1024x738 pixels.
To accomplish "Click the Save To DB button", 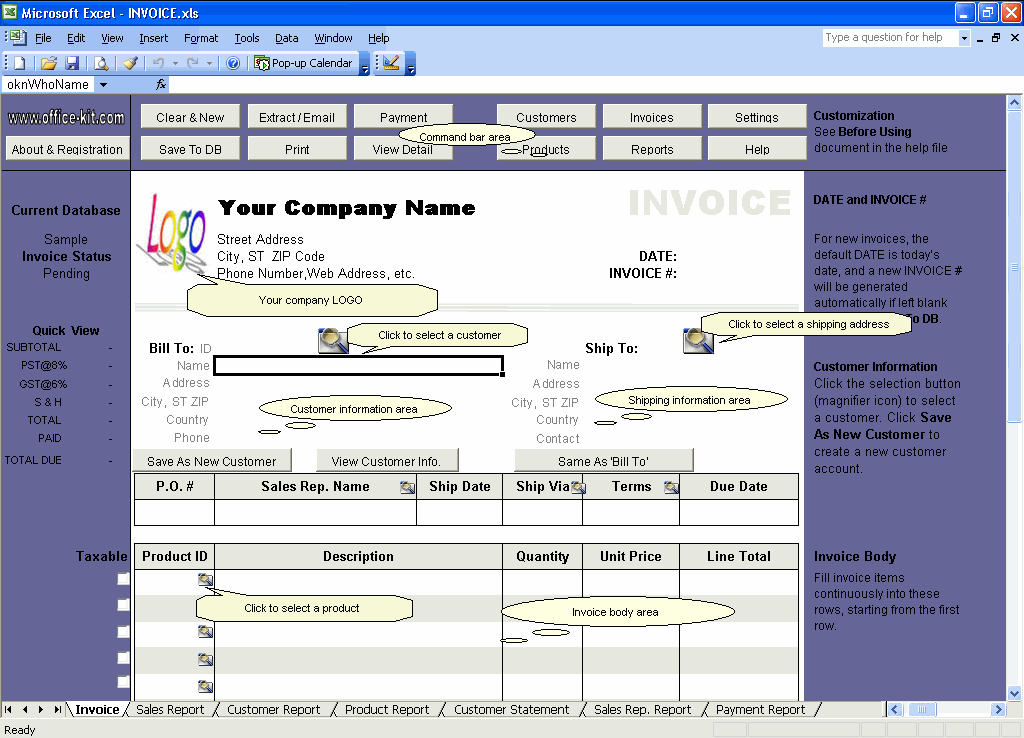I will point(189,148).
